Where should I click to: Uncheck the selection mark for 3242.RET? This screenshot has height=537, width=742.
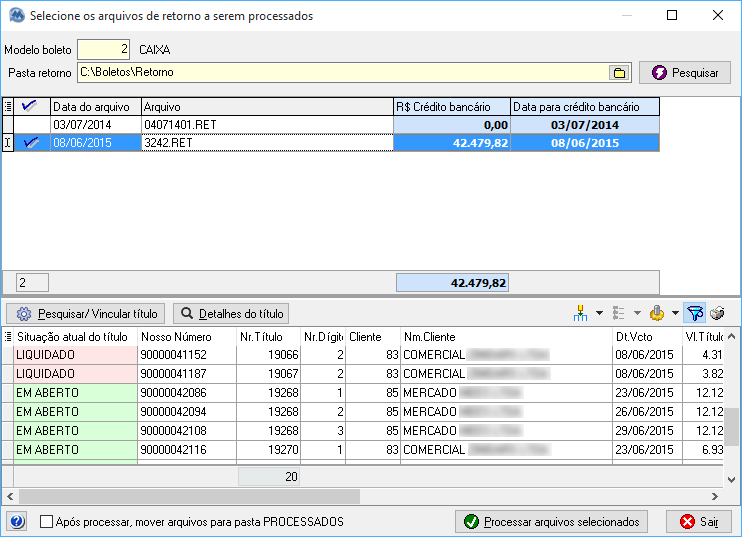32,143
